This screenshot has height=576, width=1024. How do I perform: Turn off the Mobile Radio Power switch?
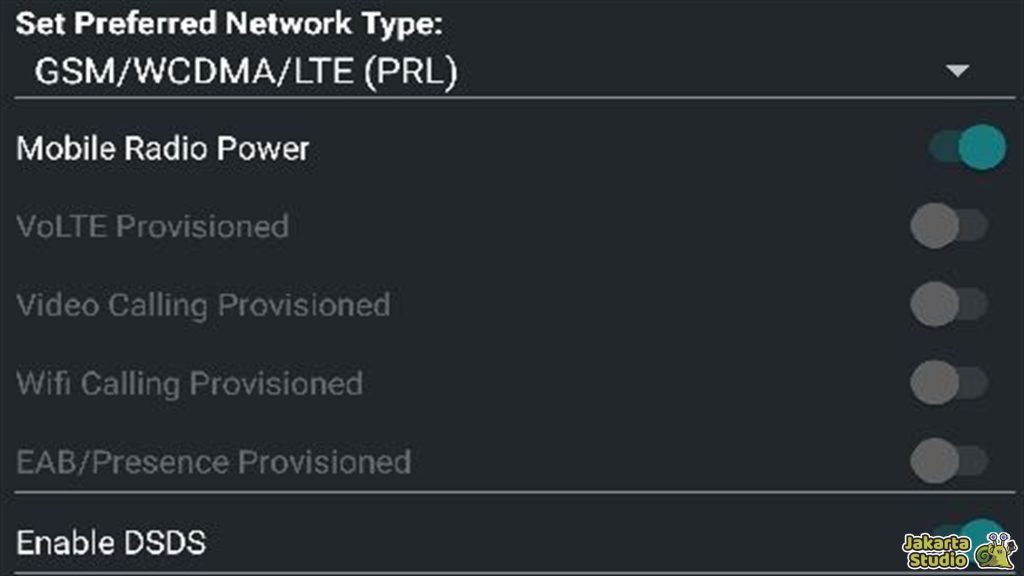(966, 148)
